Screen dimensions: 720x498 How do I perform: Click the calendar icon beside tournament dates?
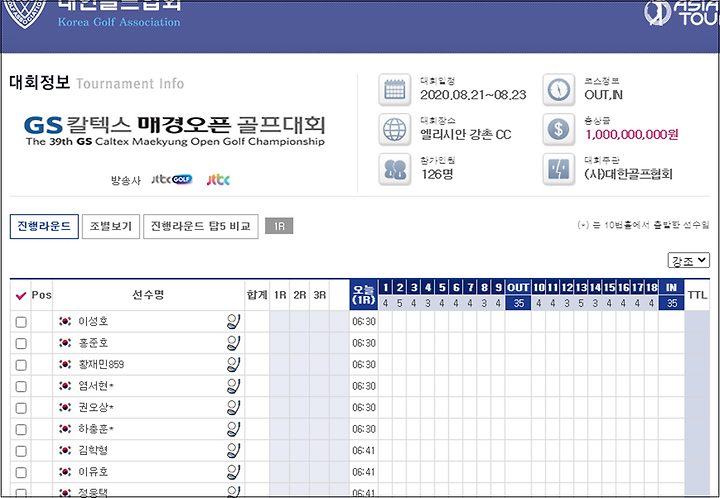tap(394, 90)
